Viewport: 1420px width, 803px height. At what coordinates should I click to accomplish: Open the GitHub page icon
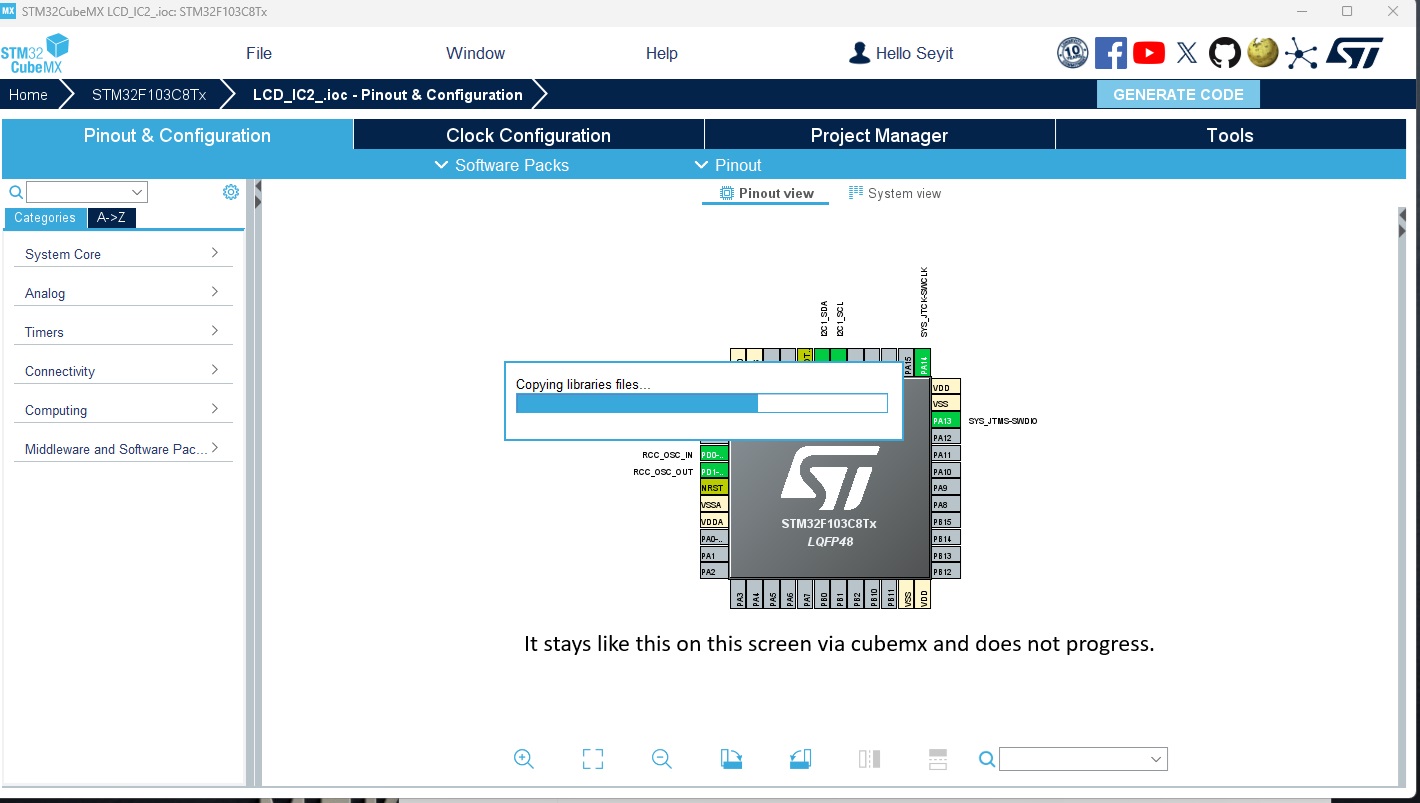click(1224, 52)
